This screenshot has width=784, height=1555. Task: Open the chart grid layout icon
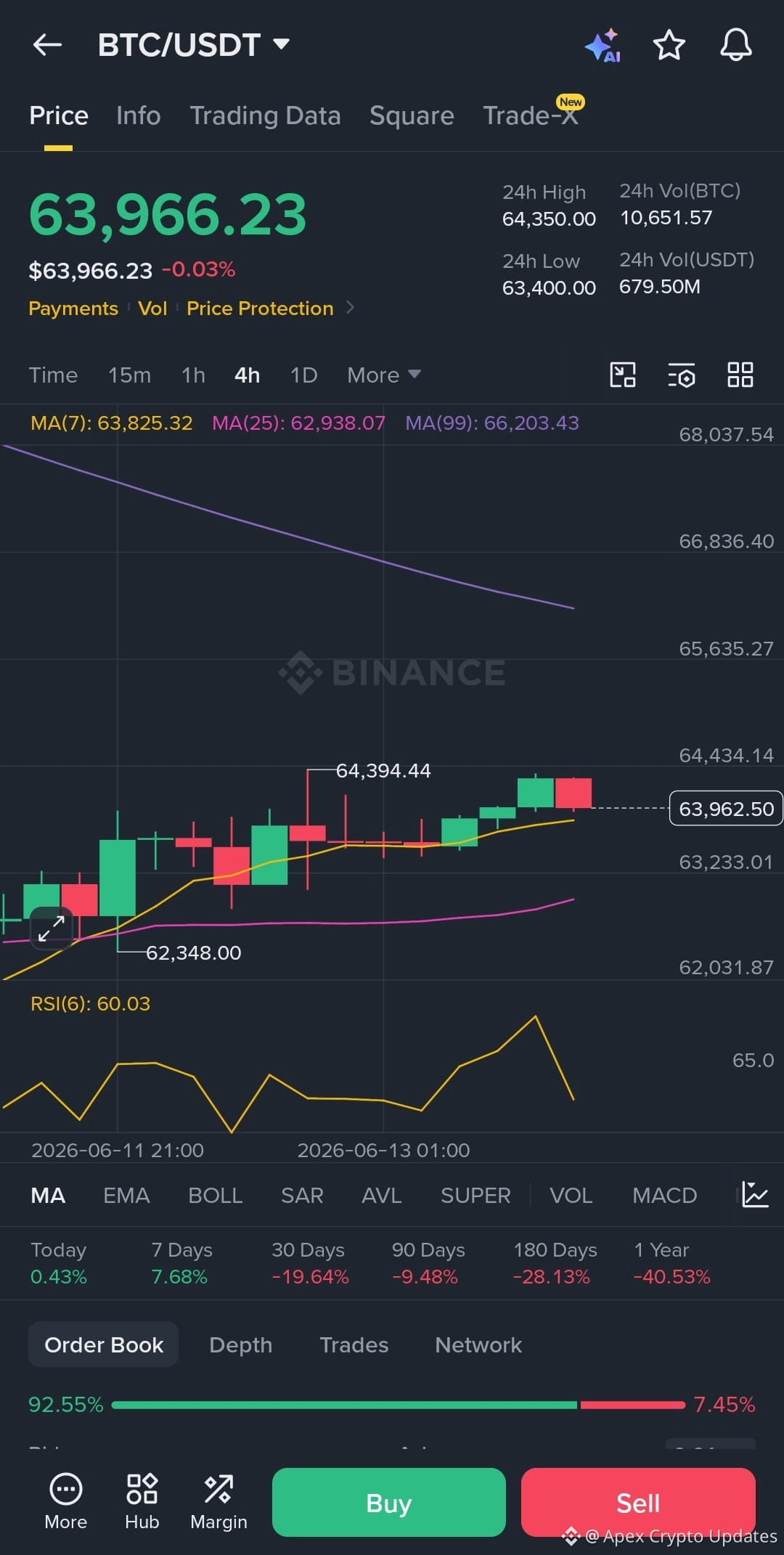(740, 375)
